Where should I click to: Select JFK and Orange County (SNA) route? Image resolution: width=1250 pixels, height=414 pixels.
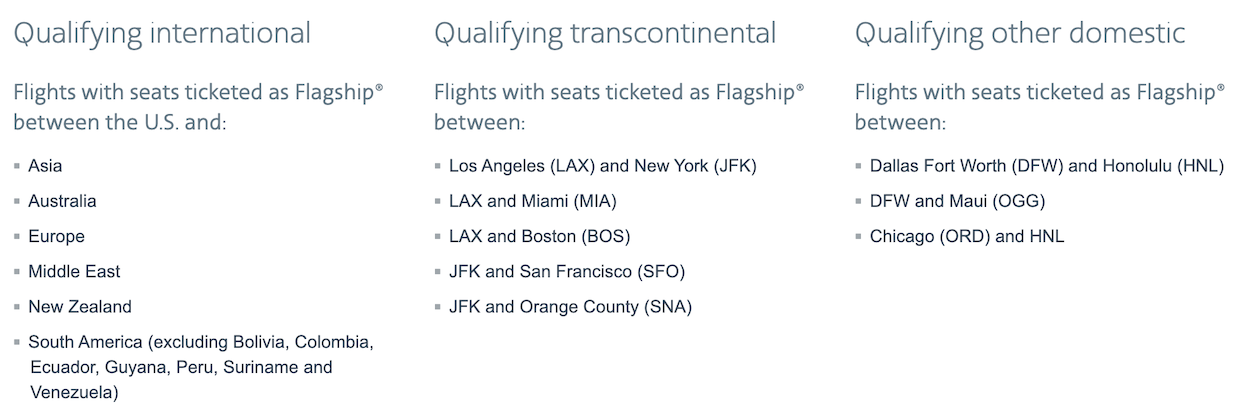pos(570,307)
